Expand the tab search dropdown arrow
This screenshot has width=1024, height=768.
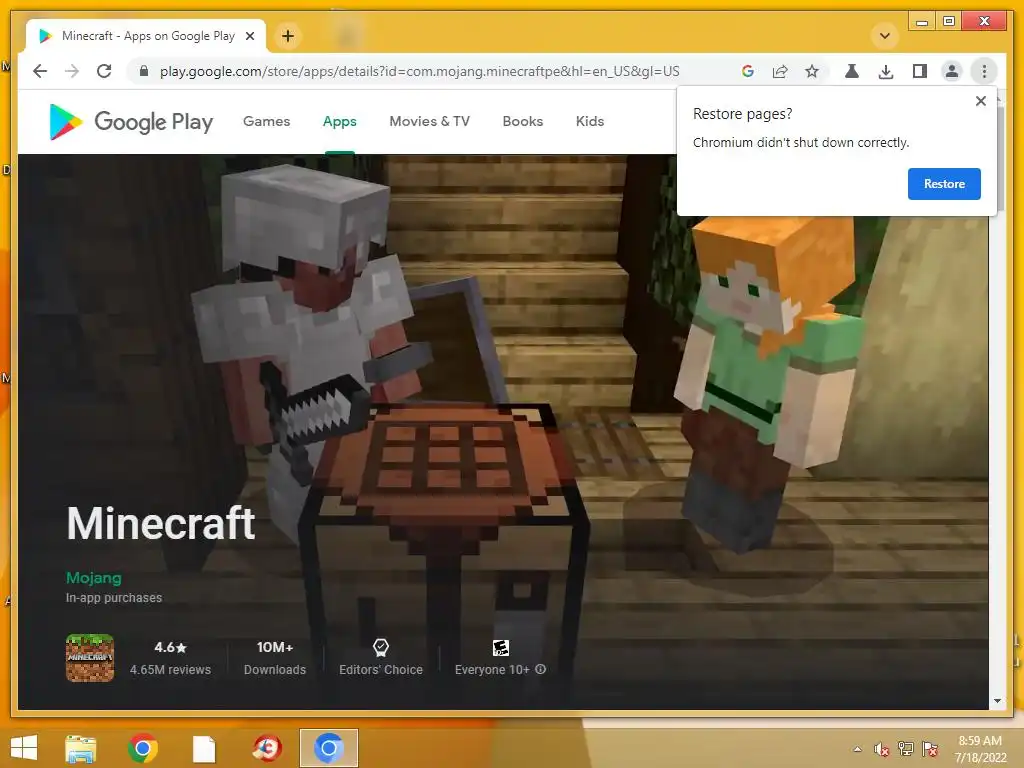coord(885,36)
